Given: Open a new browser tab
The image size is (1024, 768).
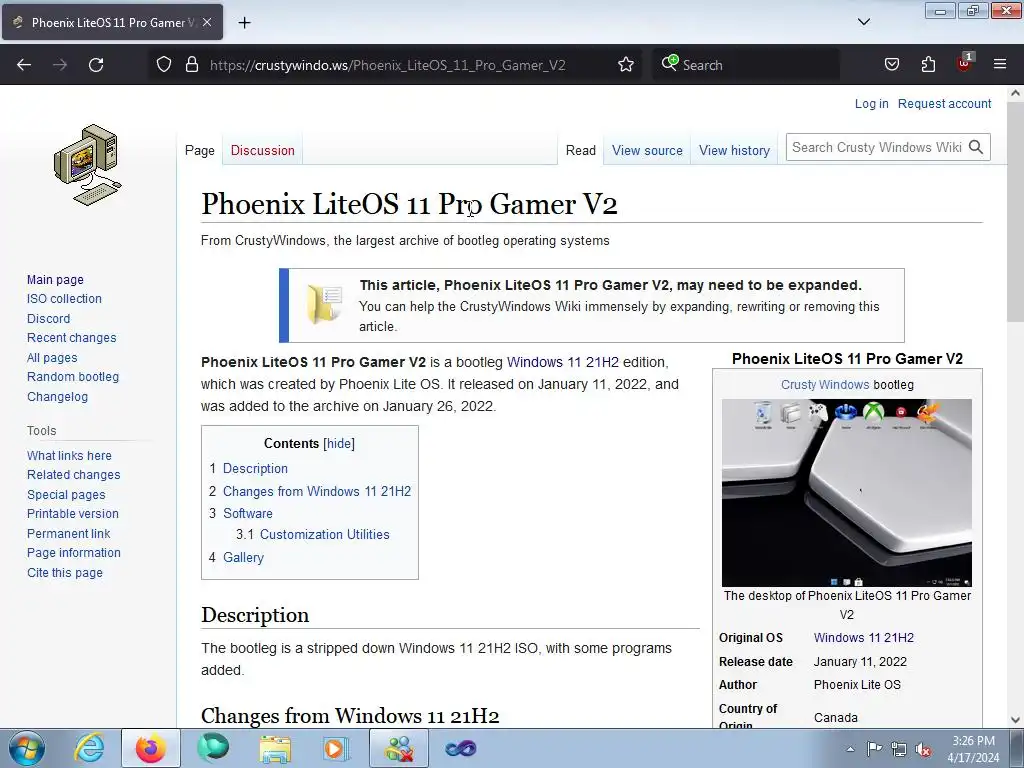Looking at the screenshot, I should click(244, 23).
